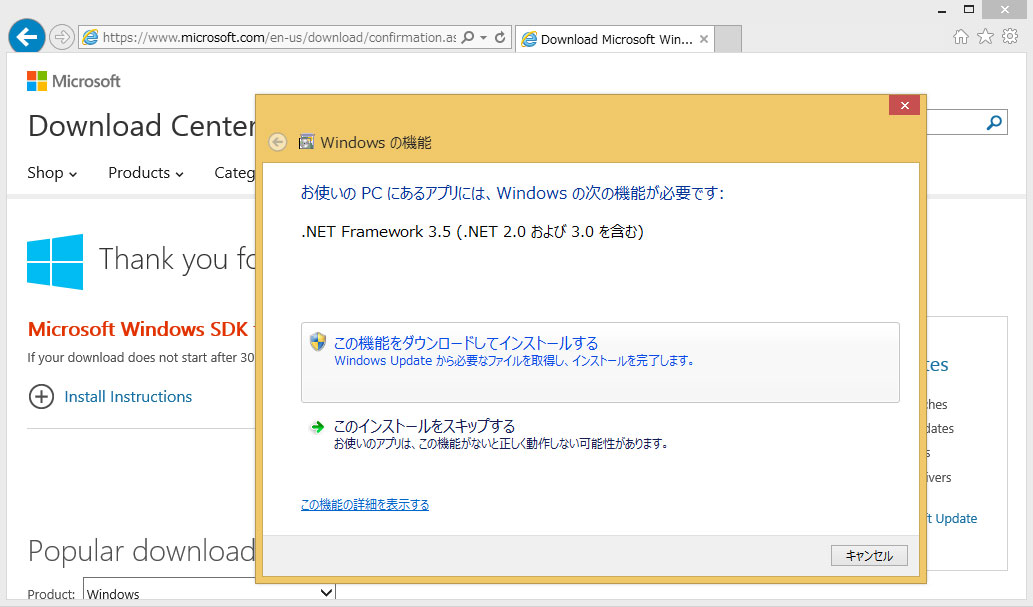Refresh the page with the reload icon
The width and height of the screenshot is (1033, 607).
point(500,38)
